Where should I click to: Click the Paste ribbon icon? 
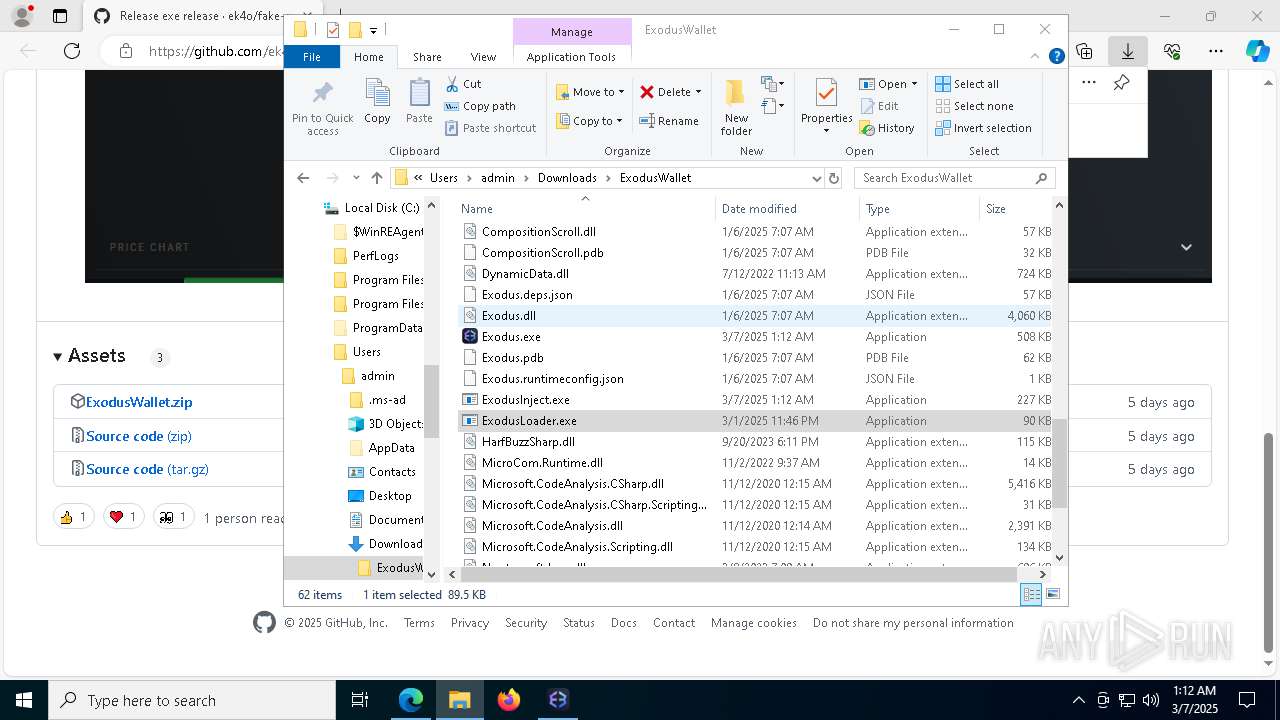(419, 102)
